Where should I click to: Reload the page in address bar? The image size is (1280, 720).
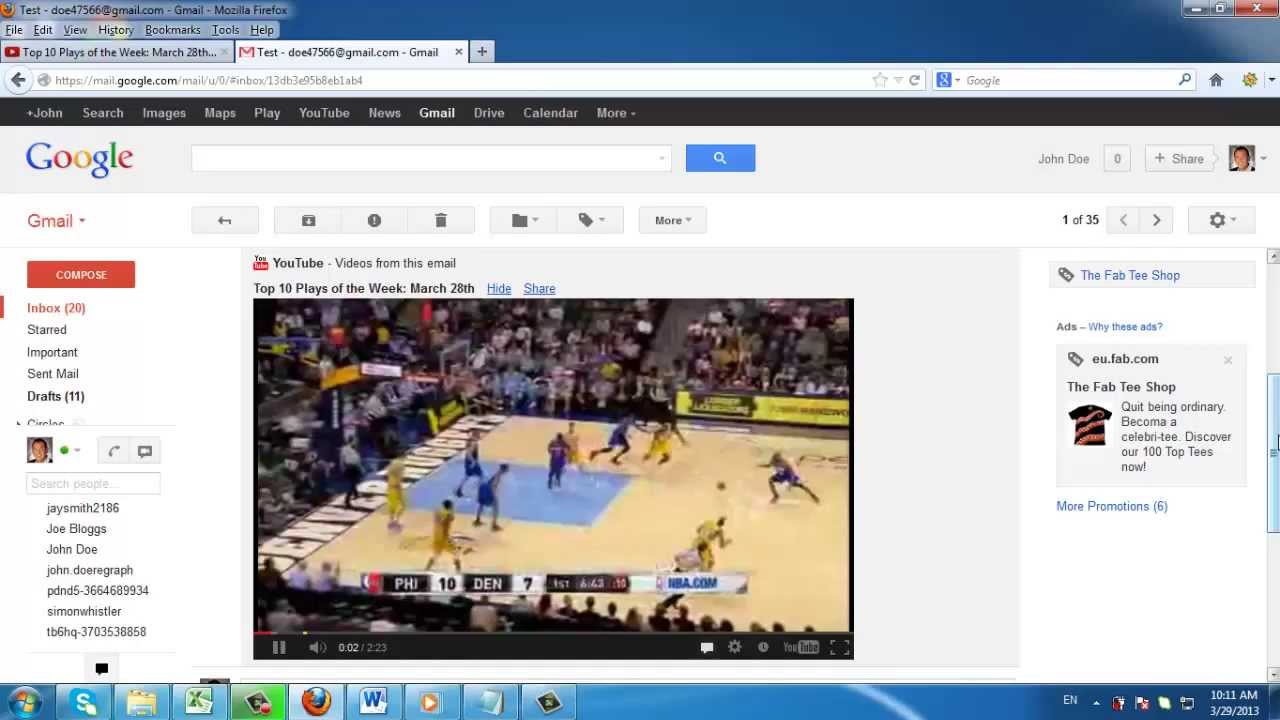(x=914, y=80)
